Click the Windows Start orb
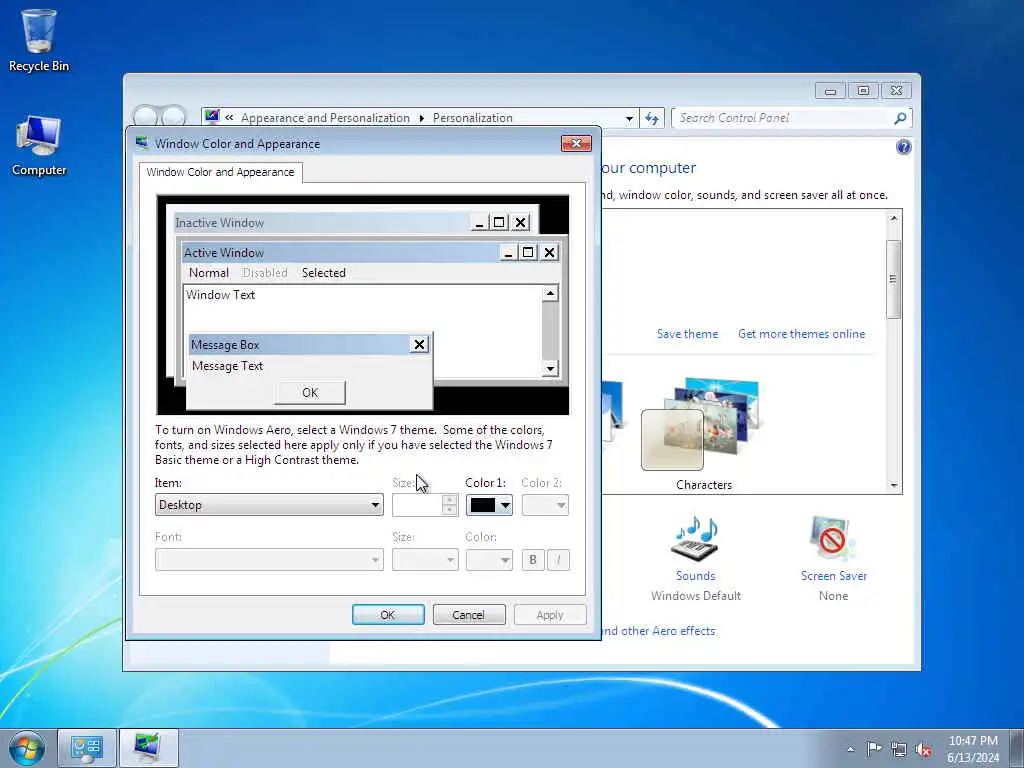 [x=27, y=748]
